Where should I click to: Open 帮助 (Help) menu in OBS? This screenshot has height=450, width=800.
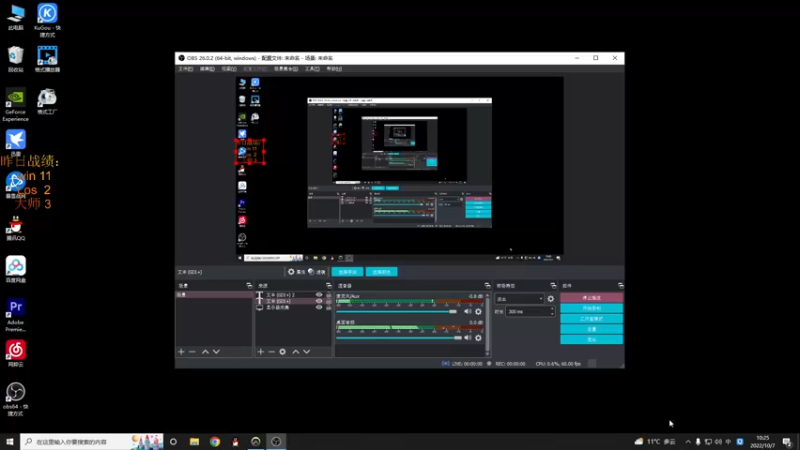pos(334,69)
